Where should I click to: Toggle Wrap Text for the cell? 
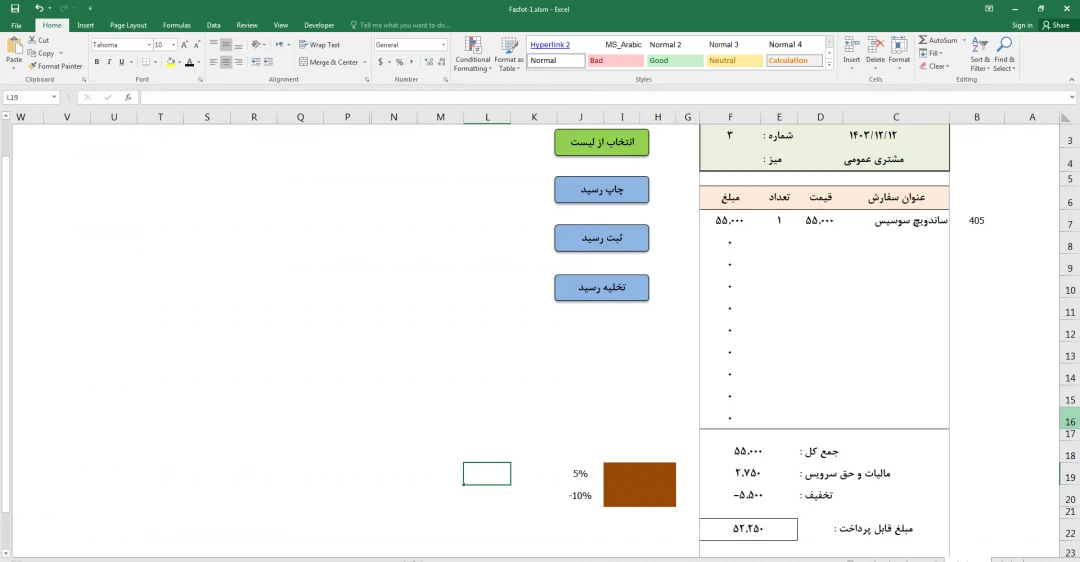(319, 45)
